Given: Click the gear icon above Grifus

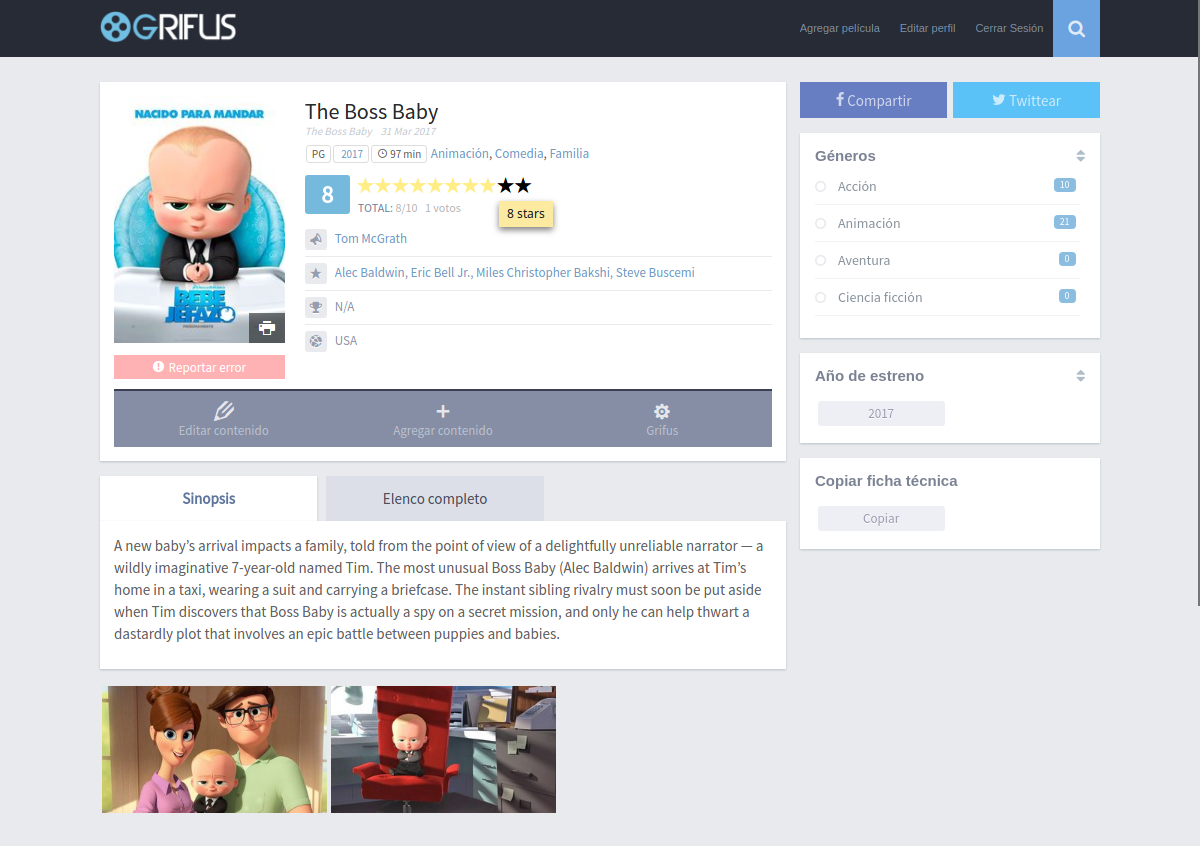Looking at the screenshot, I should (662, 411).
